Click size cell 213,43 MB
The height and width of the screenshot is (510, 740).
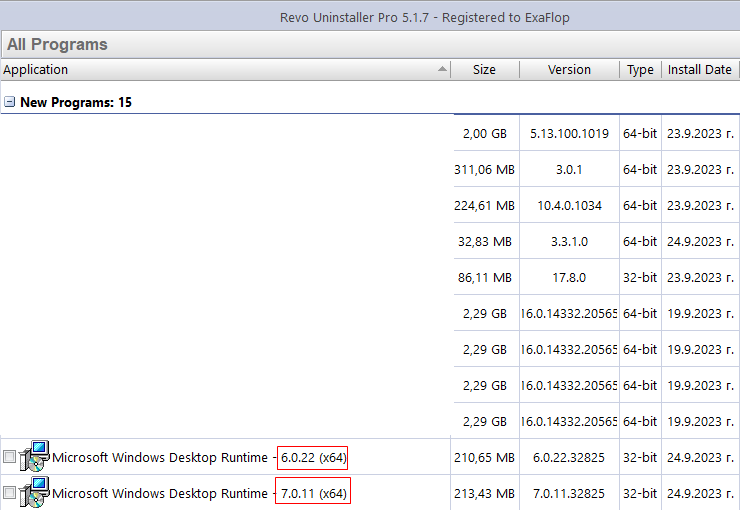pos(485,493)
